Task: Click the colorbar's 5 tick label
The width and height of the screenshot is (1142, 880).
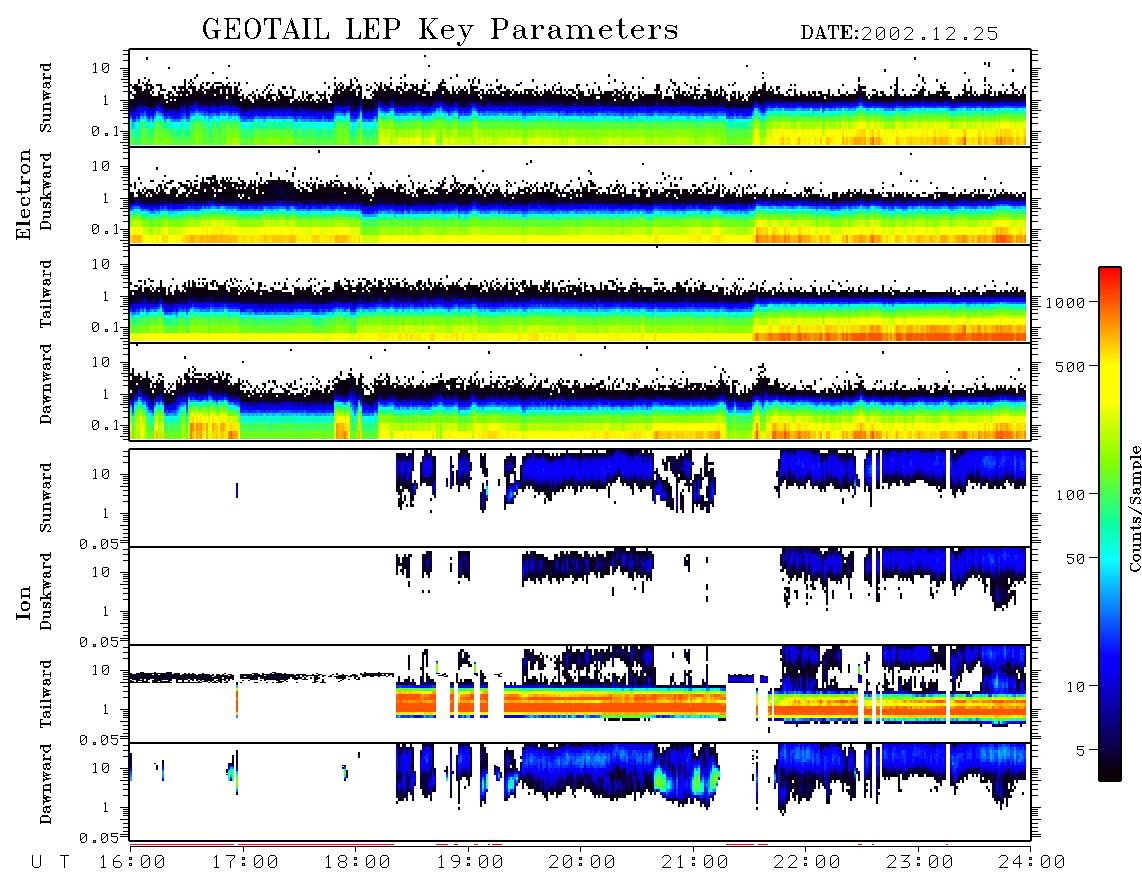Action: (x=1081, y=751)
